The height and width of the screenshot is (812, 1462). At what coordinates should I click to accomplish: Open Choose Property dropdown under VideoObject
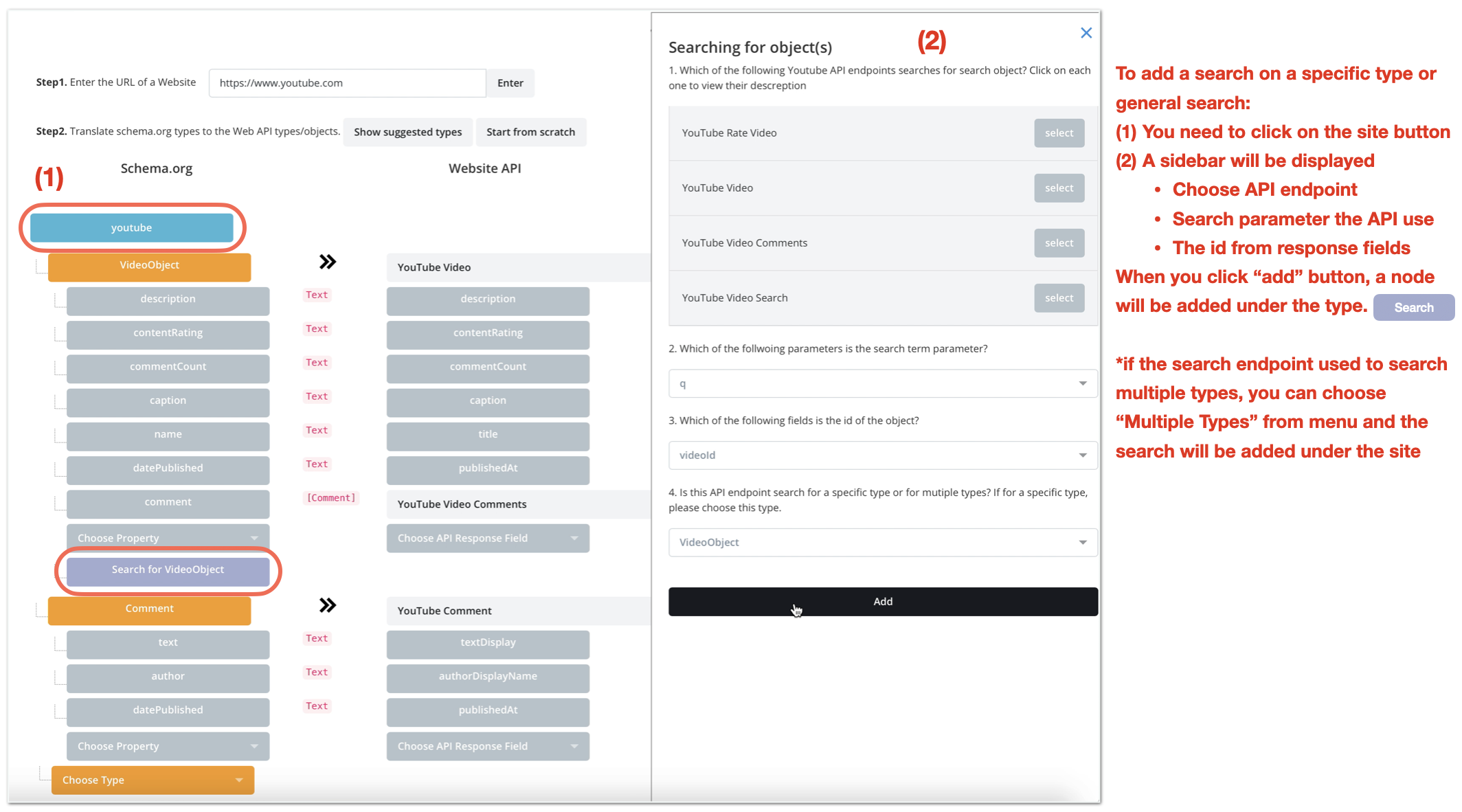tap(168, 539)
